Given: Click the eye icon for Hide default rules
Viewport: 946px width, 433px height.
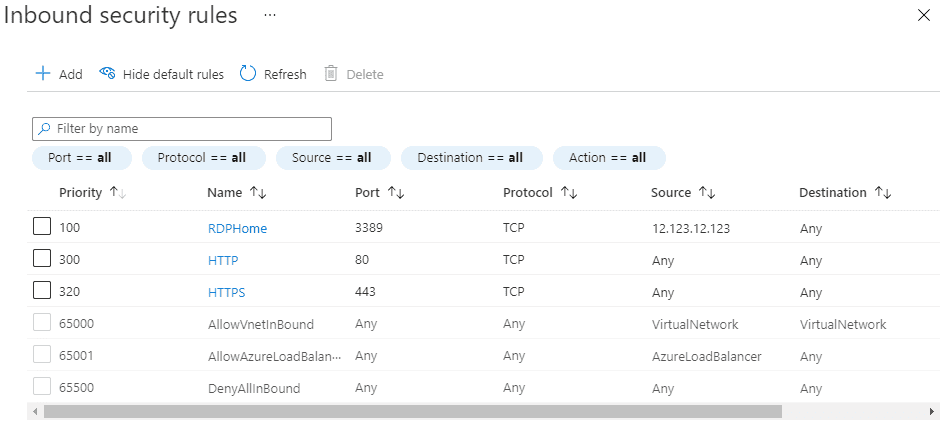Looking at the screenshot, I should point(107,73).
